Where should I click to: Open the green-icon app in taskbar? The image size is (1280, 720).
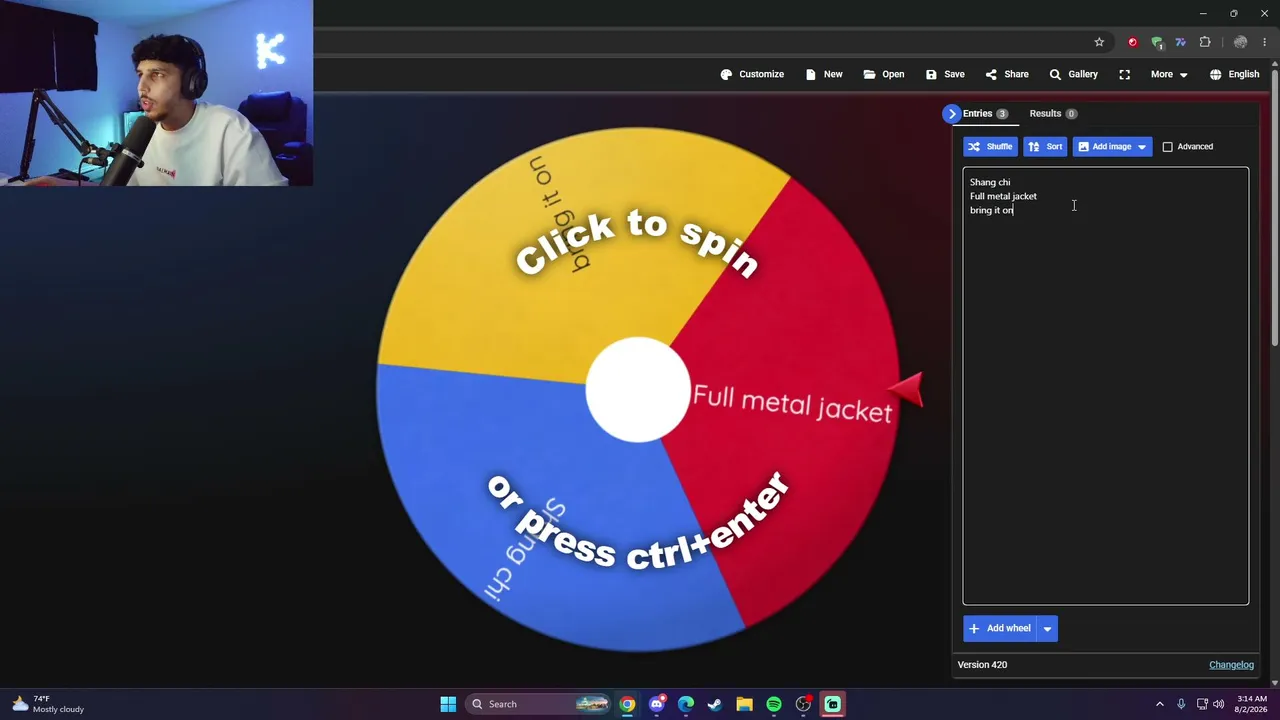(832, 704)
